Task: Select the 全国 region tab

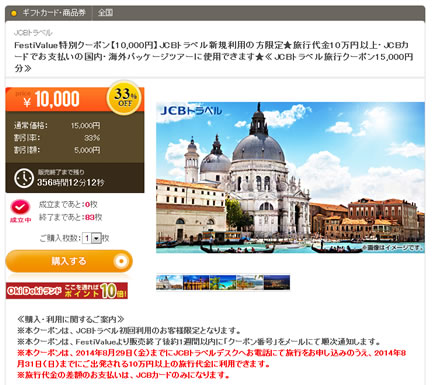Action: [105, 13]
